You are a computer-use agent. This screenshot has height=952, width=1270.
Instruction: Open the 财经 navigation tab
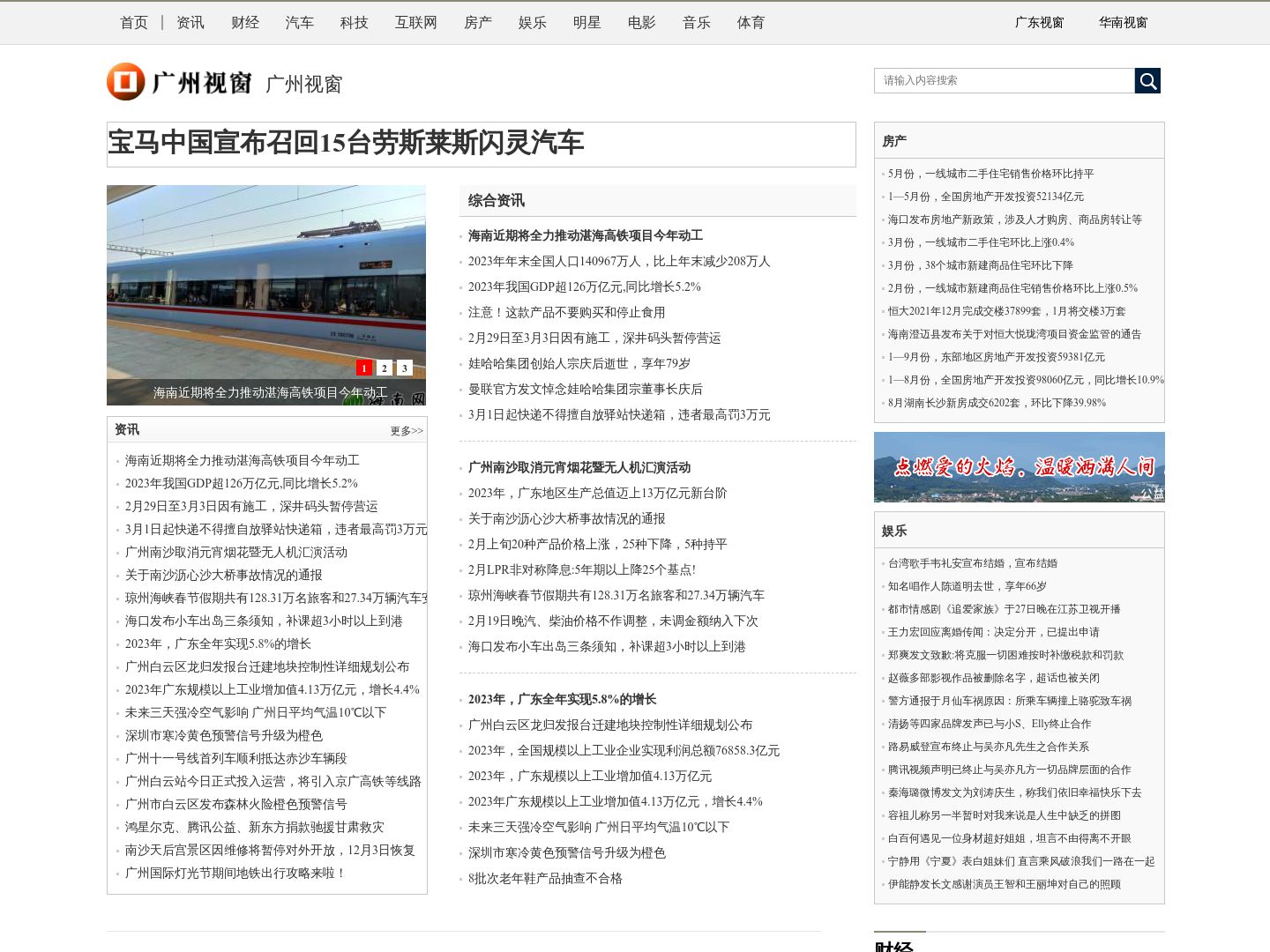tap(245, 23)
